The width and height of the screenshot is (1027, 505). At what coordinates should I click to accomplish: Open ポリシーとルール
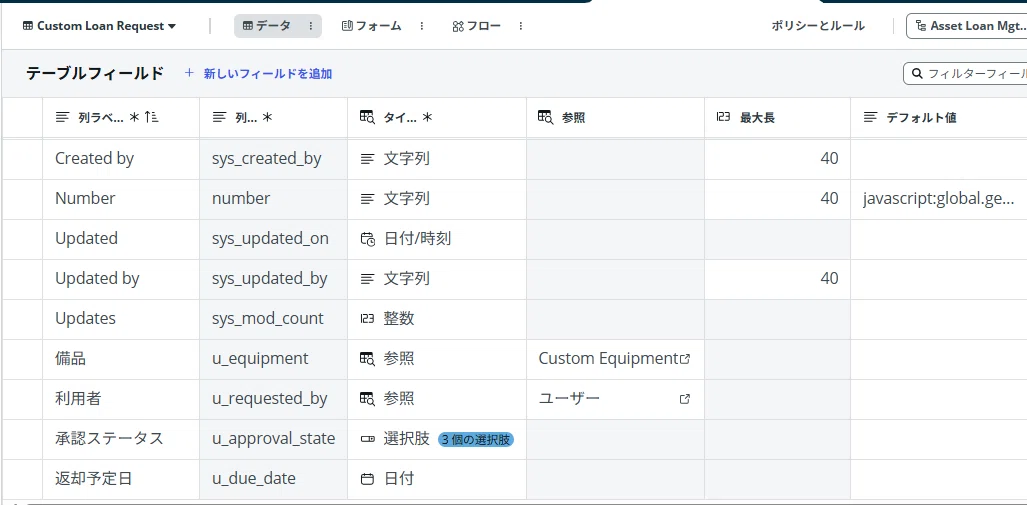click(818, 26)
